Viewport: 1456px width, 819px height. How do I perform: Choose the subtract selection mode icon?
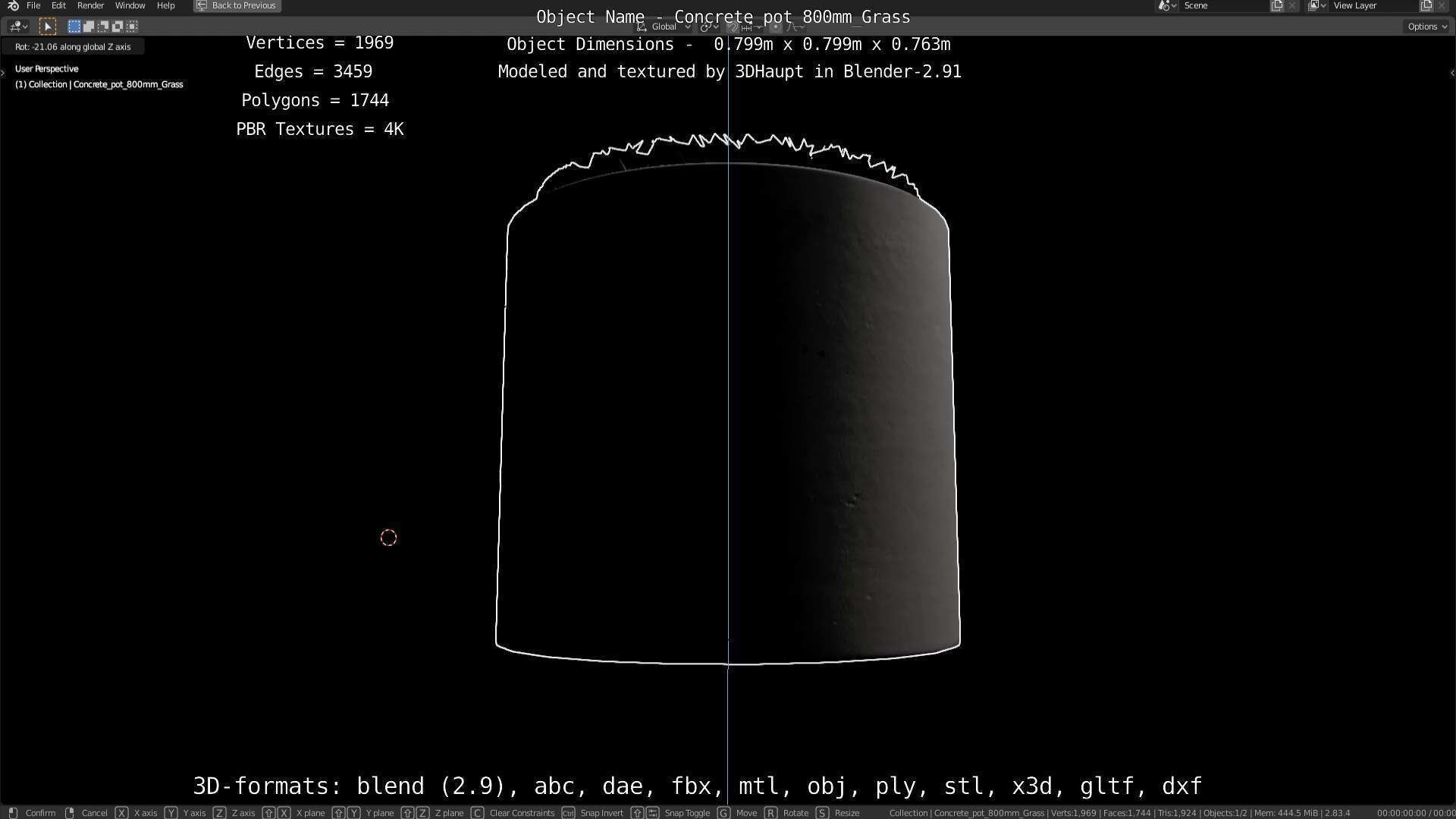[x=103, y=27]
